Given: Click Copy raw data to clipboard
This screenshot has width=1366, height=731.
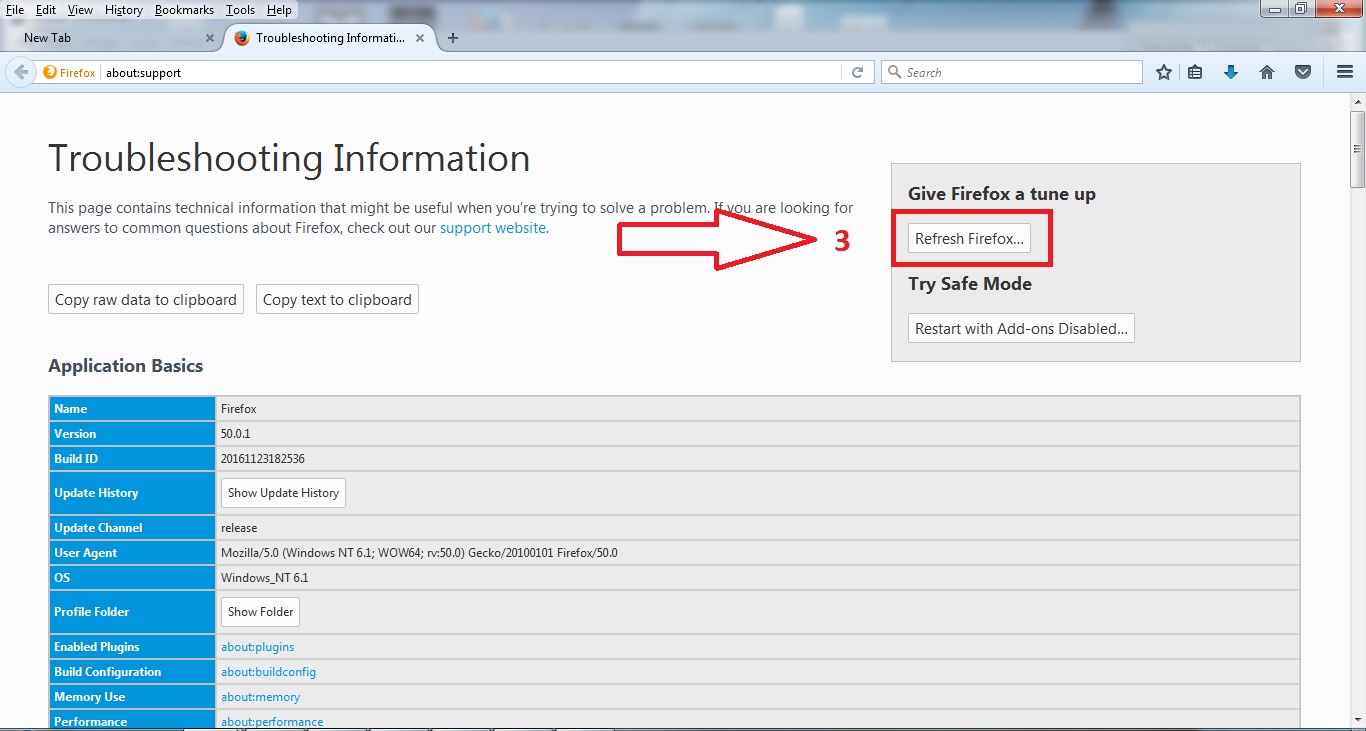Looking at the screenshot, I should 146,299.
